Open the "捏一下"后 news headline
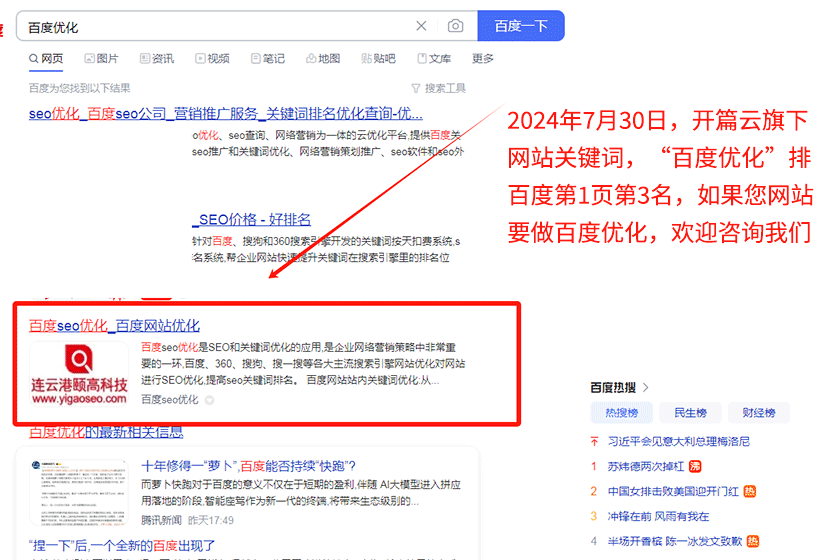Screen dimensions: 820x560 click(x=122, y=546)
